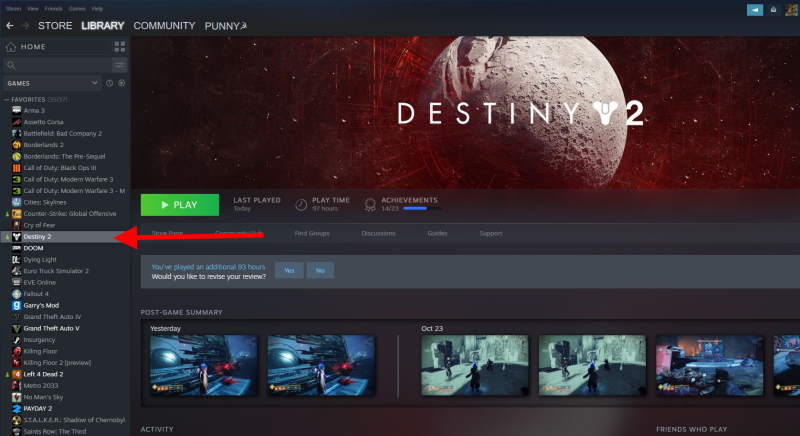The image size is (800, 436).
Task: Launch Destiny 2 with PLAY button
Action: coord(180,204)
